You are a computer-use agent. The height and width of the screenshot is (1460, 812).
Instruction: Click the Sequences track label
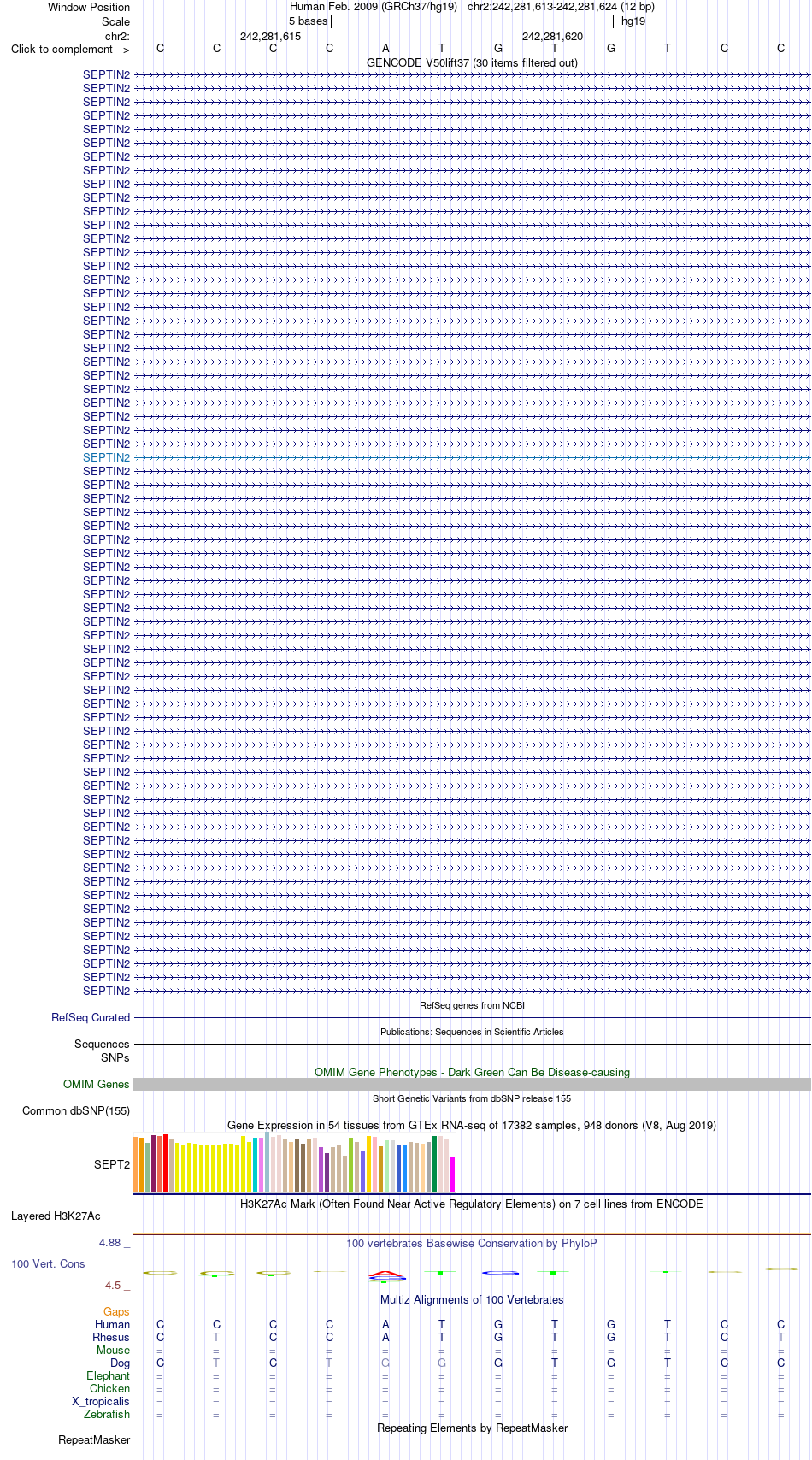coord(102,1044)
